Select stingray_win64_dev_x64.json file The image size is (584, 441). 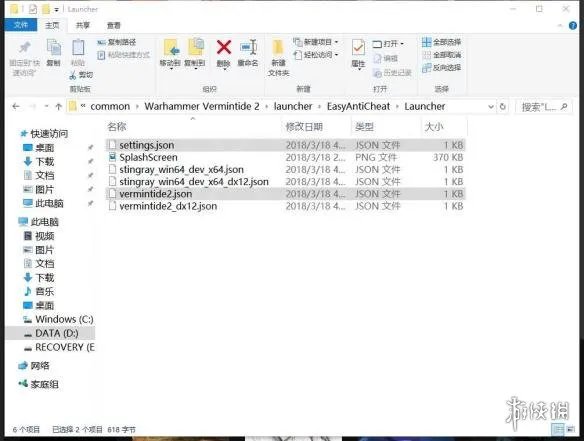(285, 169)
